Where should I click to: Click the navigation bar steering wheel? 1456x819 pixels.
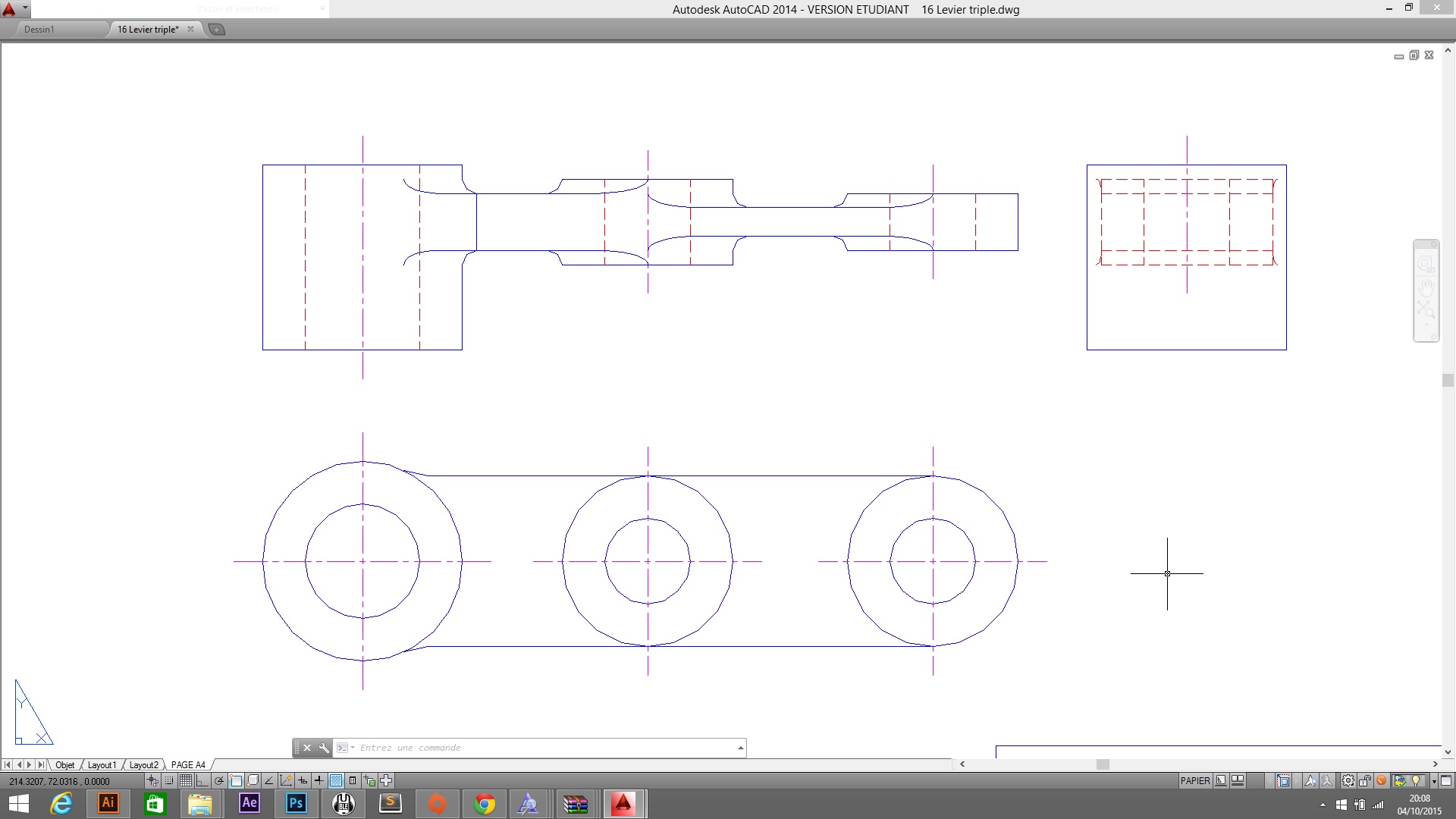(x=1426, y=264)
